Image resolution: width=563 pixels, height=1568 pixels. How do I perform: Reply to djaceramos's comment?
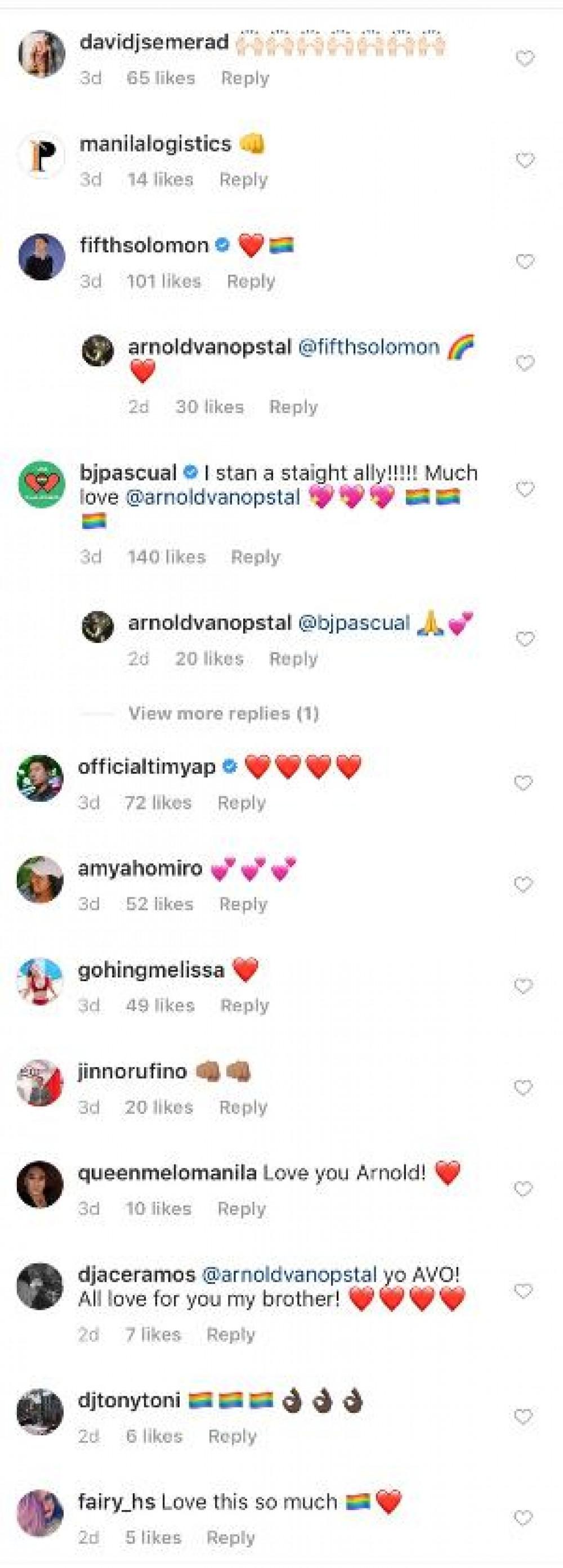click(x=231, y=1335)
